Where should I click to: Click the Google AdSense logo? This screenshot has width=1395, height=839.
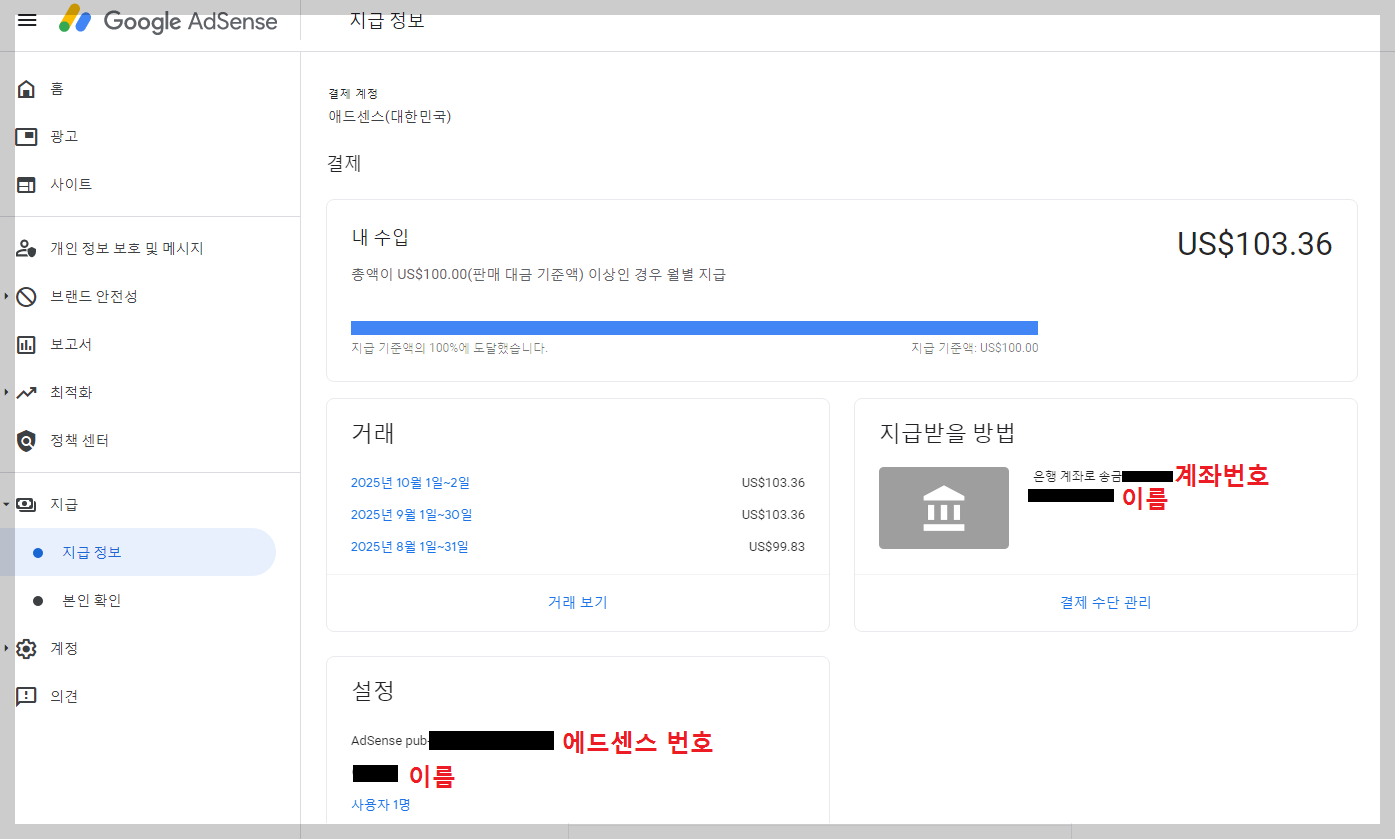tap(168, 20)
